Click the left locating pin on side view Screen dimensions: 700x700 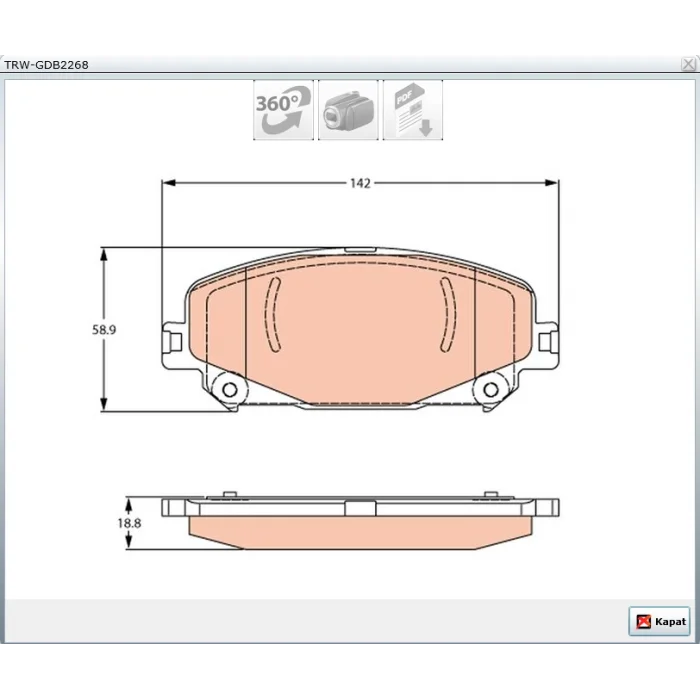229,494
